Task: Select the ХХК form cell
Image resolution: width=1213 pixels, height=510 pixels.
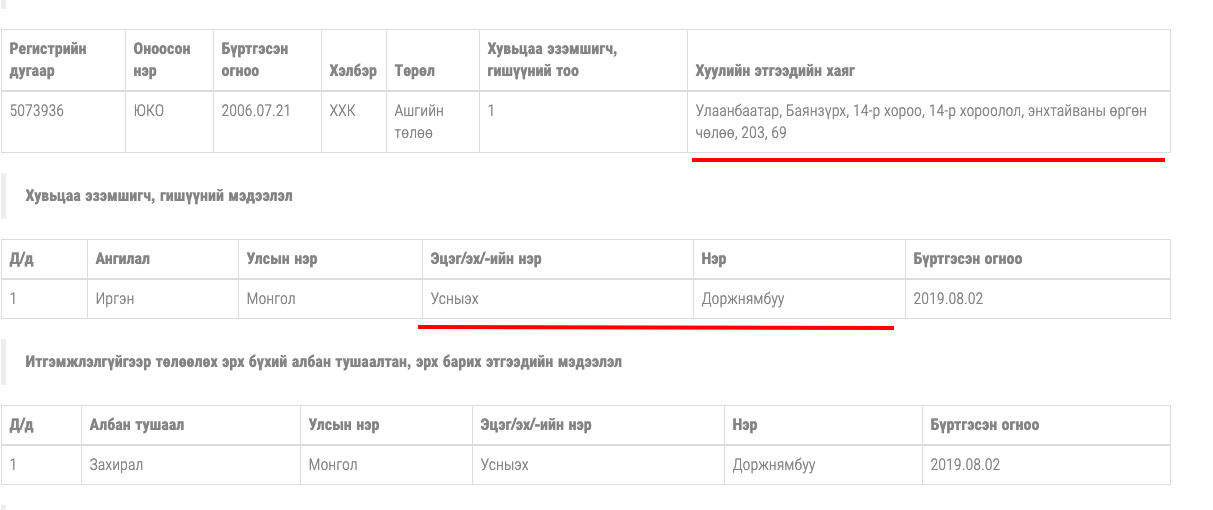Action: [342, 111]
